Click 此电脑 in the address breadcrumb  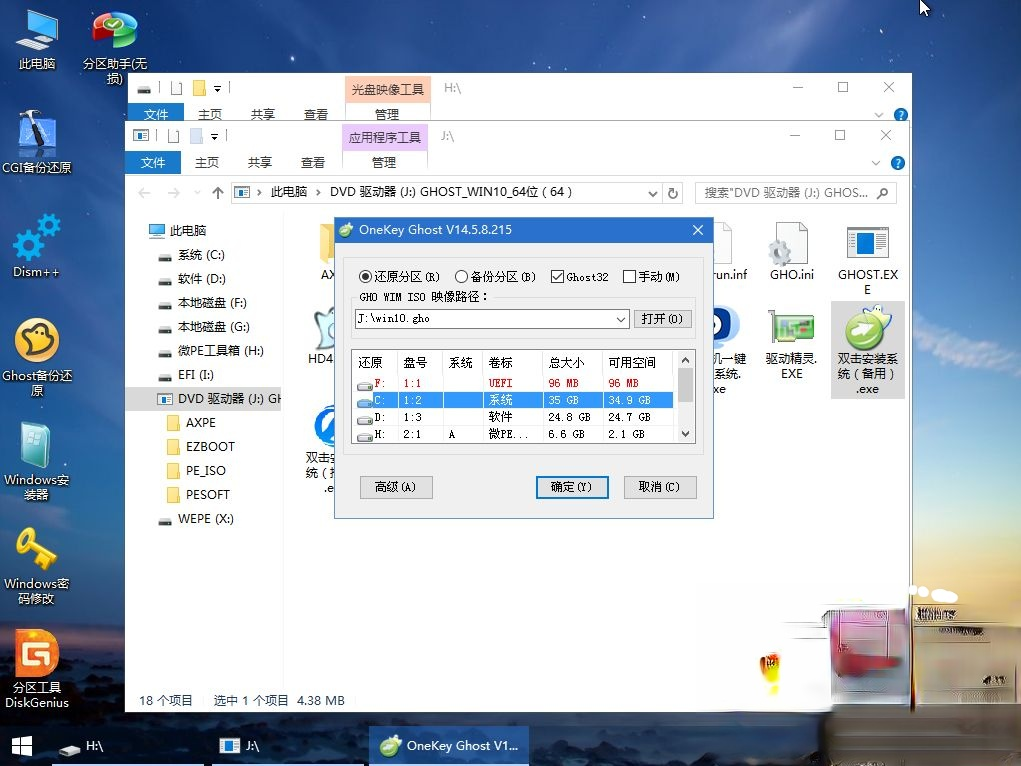tap(288, 192)
